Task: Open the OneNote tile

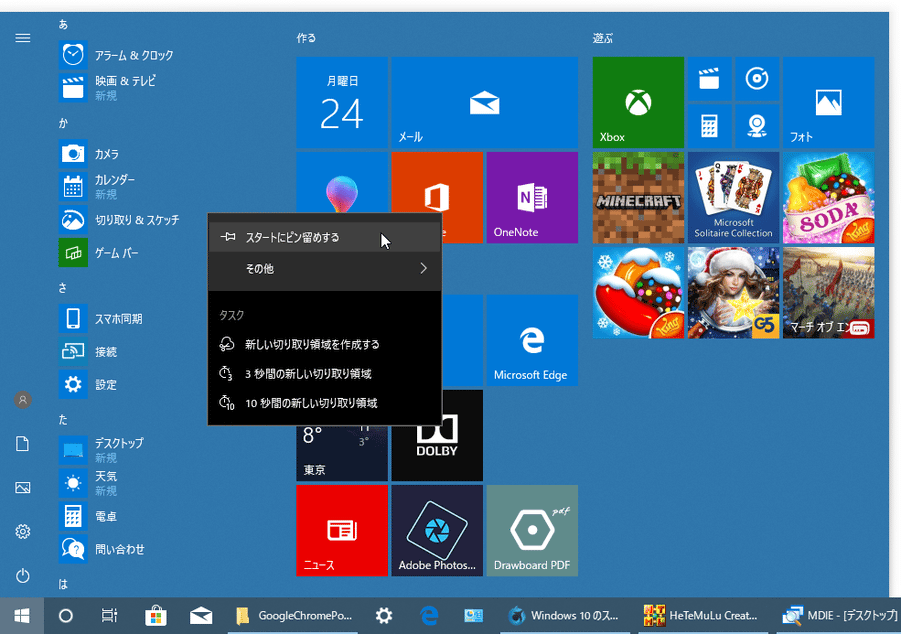Action: click(532, 197)
